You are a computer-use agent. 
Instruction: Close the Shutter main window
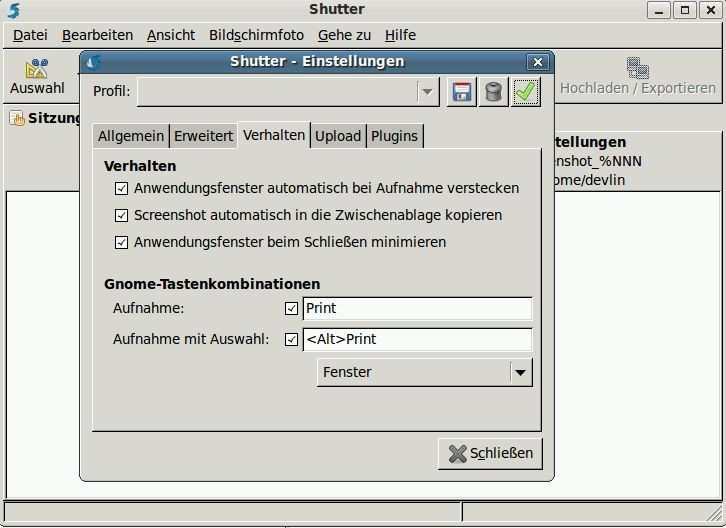tap(711, 10)
